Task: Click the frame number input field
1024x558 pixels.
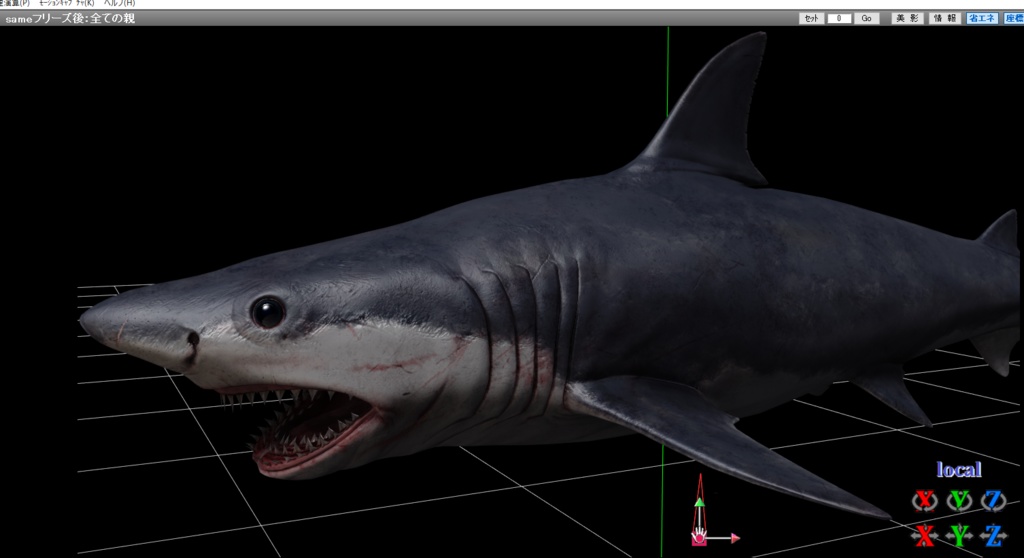Action: 839,18
